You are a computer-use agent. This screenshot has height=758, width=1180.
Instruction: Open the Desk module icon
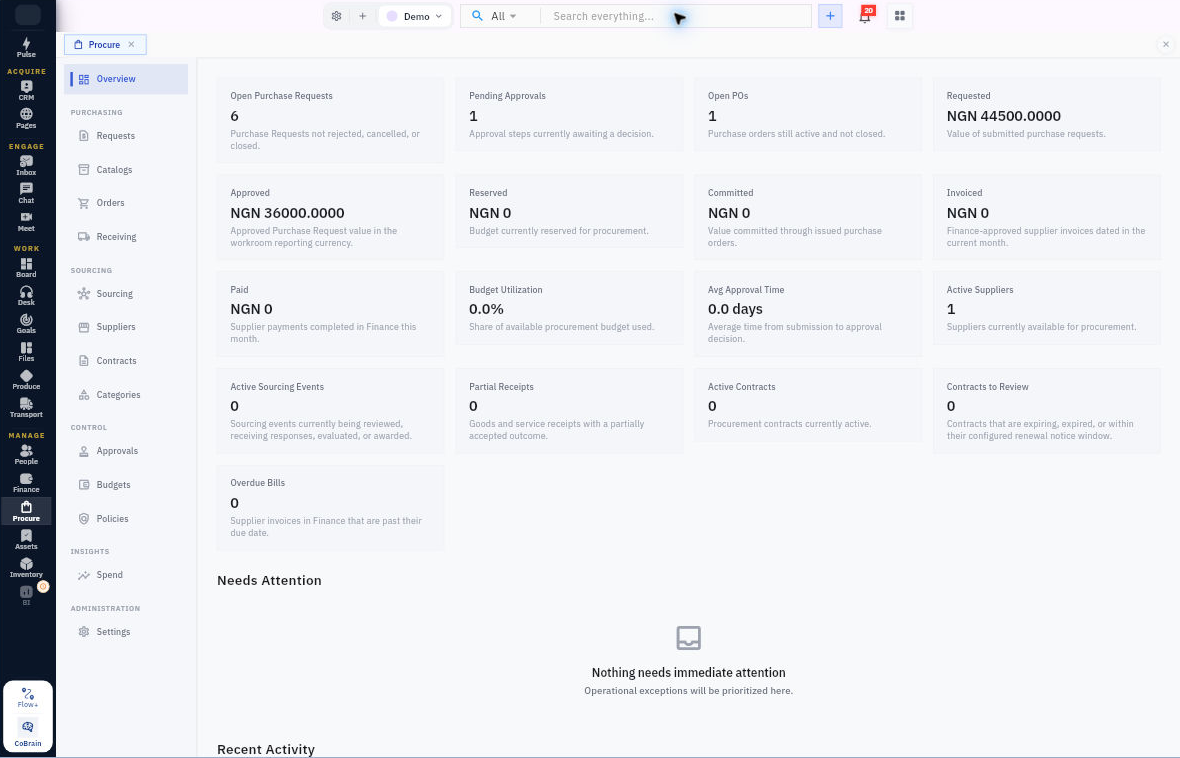[26, 295]
